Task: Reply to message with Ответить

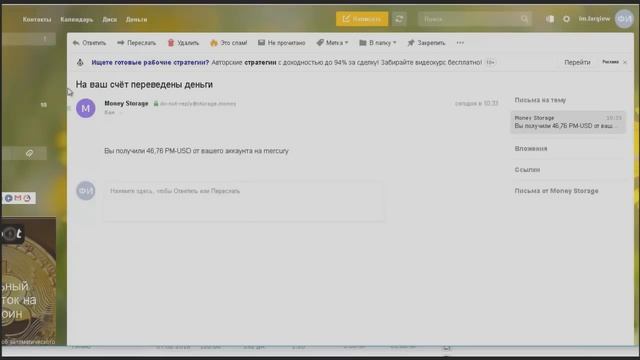Action: tap(89, 43)
